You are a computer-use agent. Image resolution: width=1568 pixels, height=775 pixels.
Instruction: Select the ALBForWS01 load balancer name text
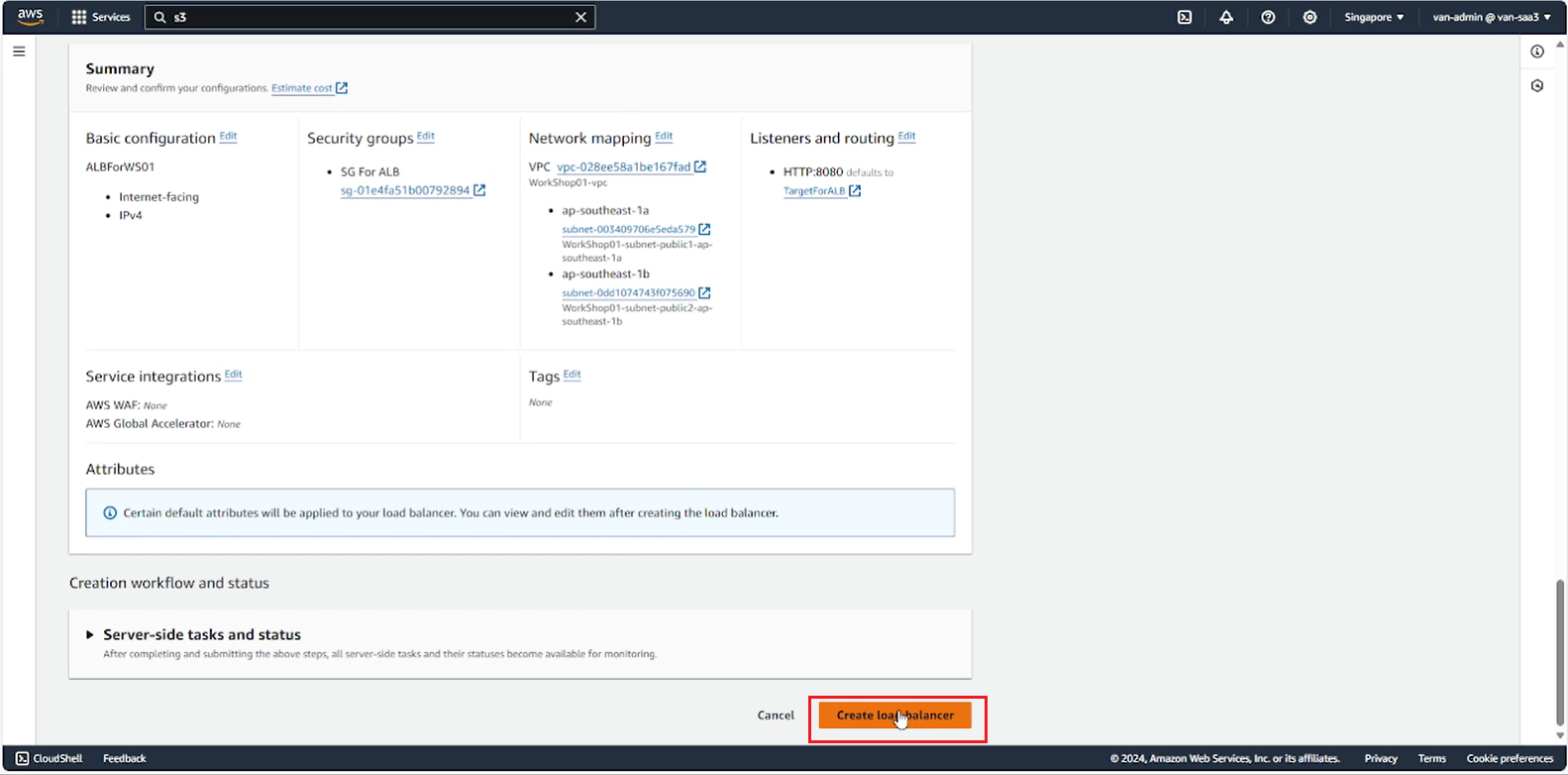point(120,167)
